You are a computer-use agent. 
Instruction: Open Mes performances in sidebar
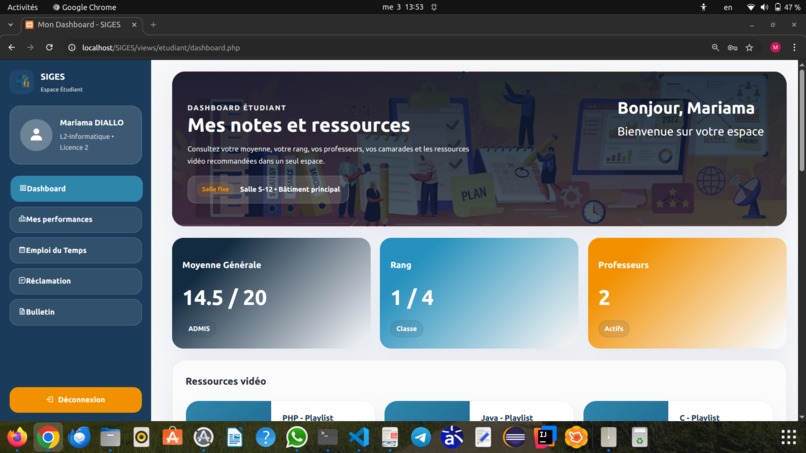tap(76, 220)
